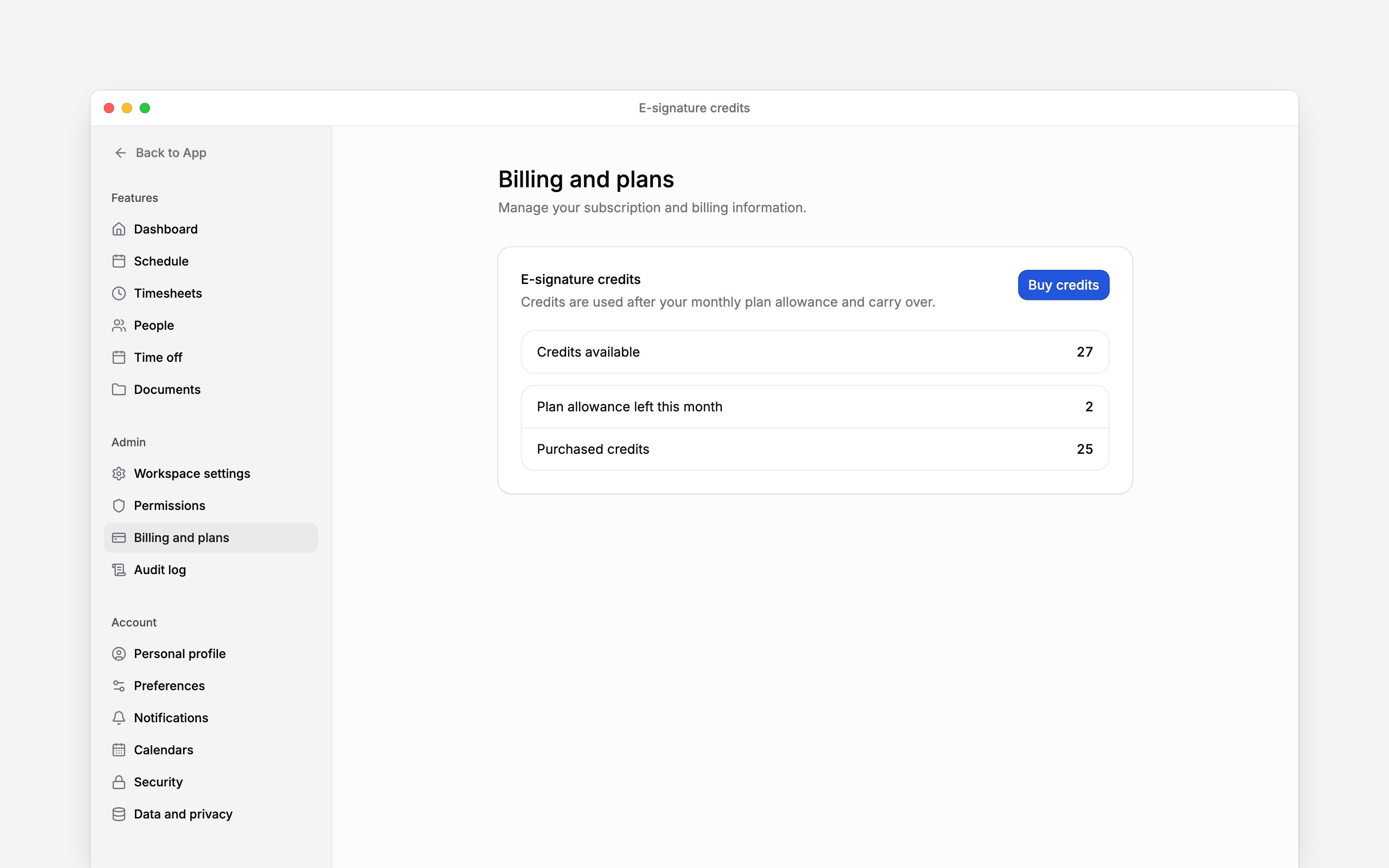
Task: Open the Documents section
Action: pyautogui.click(x=210, y=390)
